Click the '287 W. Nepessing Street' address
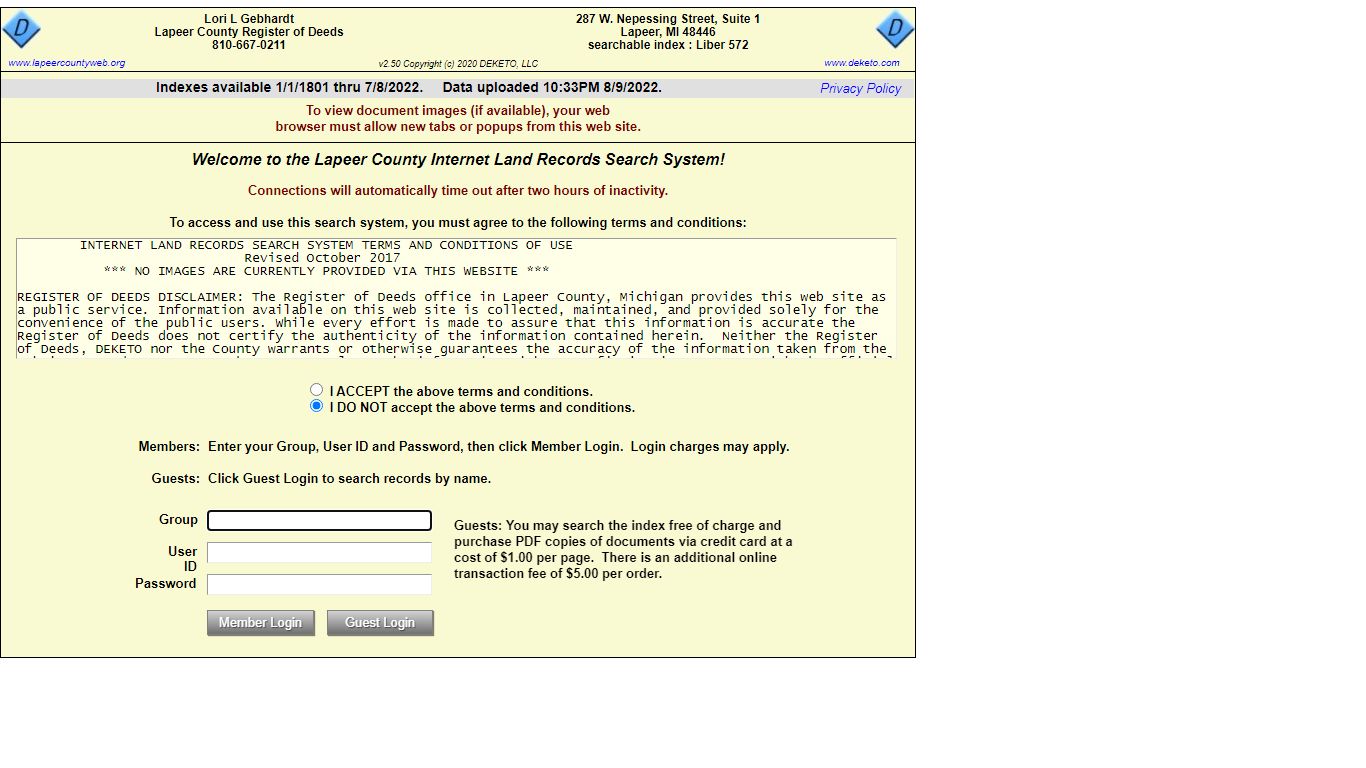Viewport: 1366px width, 768px height. (668, 19)
